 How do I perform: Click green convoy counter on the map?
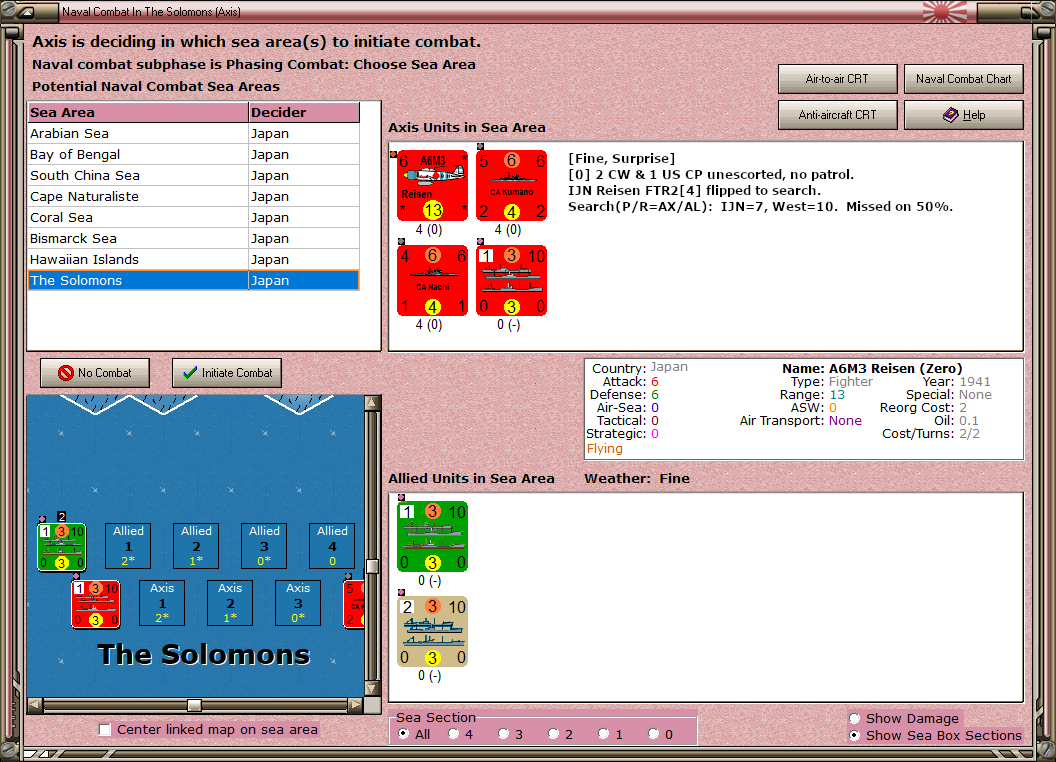(61, 546)
